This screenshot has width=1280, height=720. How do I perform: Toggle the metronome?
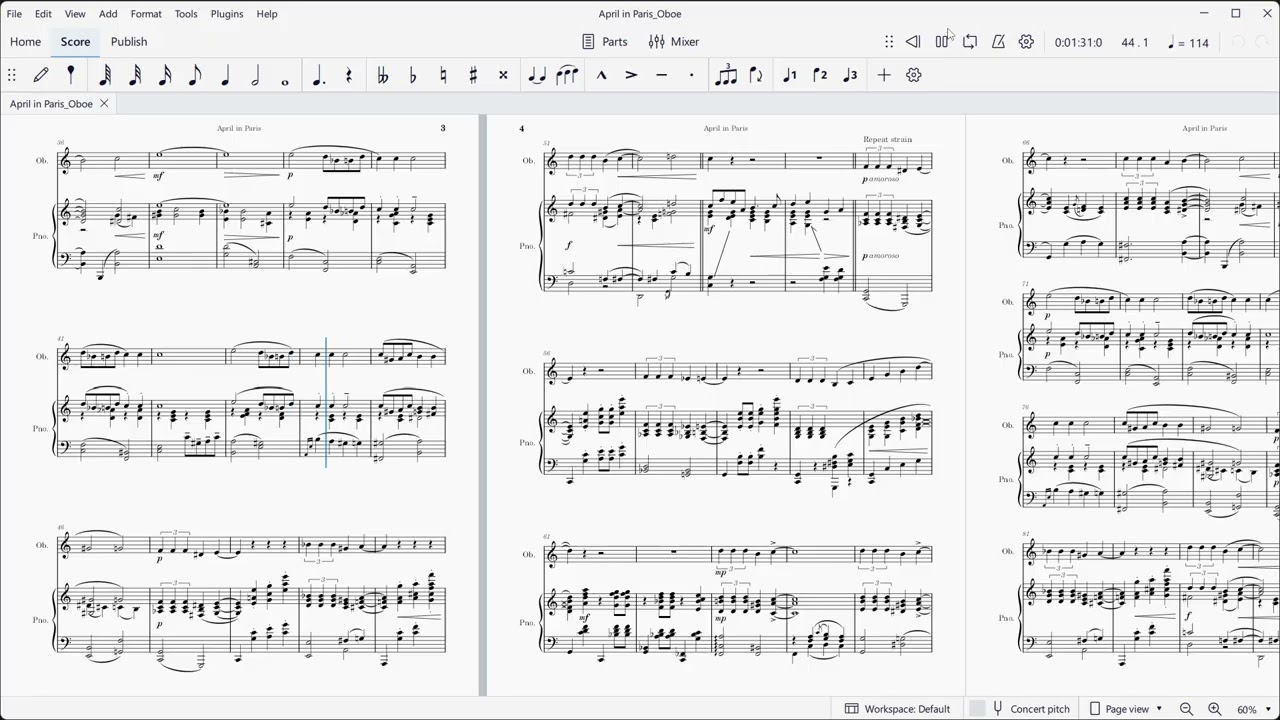998,42
